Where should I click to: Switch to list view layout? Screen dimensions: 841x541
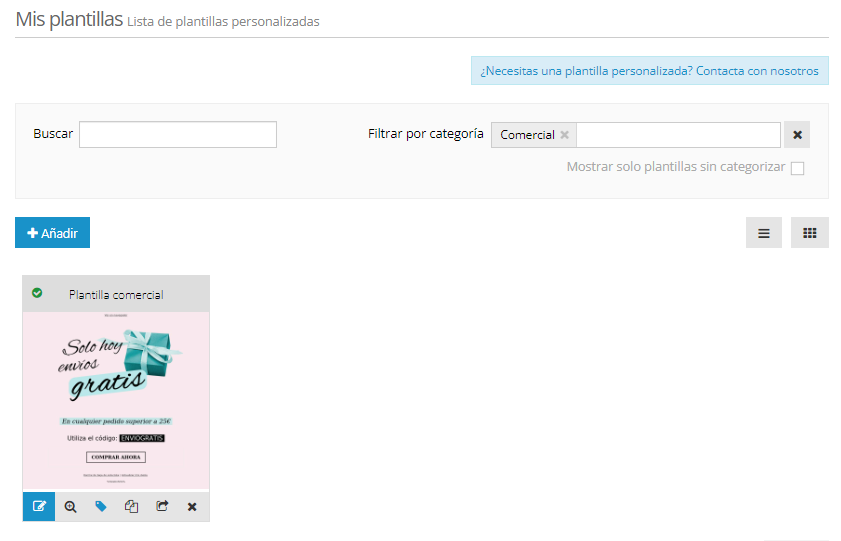click(x=764, y=233)
